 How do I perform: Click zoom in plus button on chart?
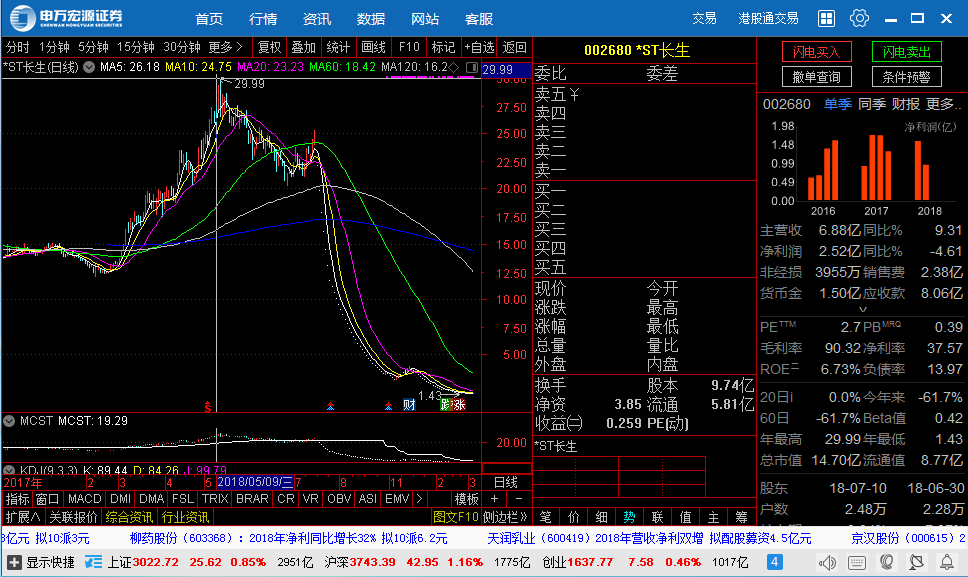click(x=494, y=499)
